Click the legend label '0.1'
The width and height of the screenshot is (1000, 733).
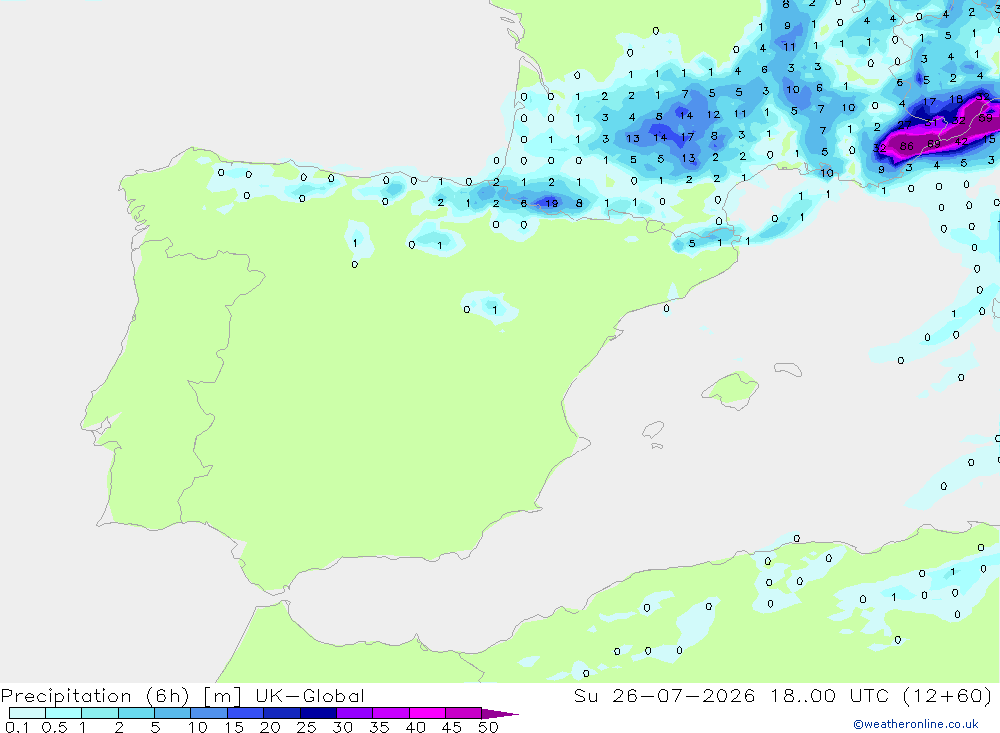(x=17, y=727)
